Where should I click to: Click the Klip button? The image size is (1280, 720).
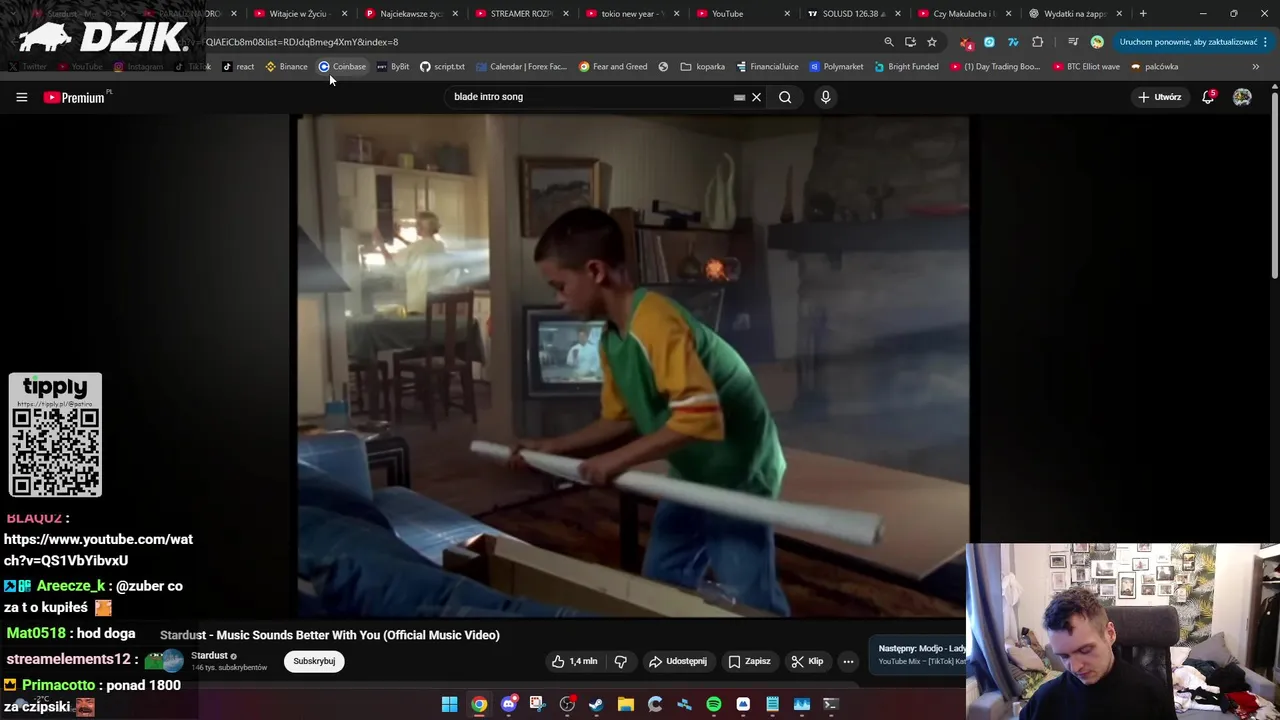[807, 661]
